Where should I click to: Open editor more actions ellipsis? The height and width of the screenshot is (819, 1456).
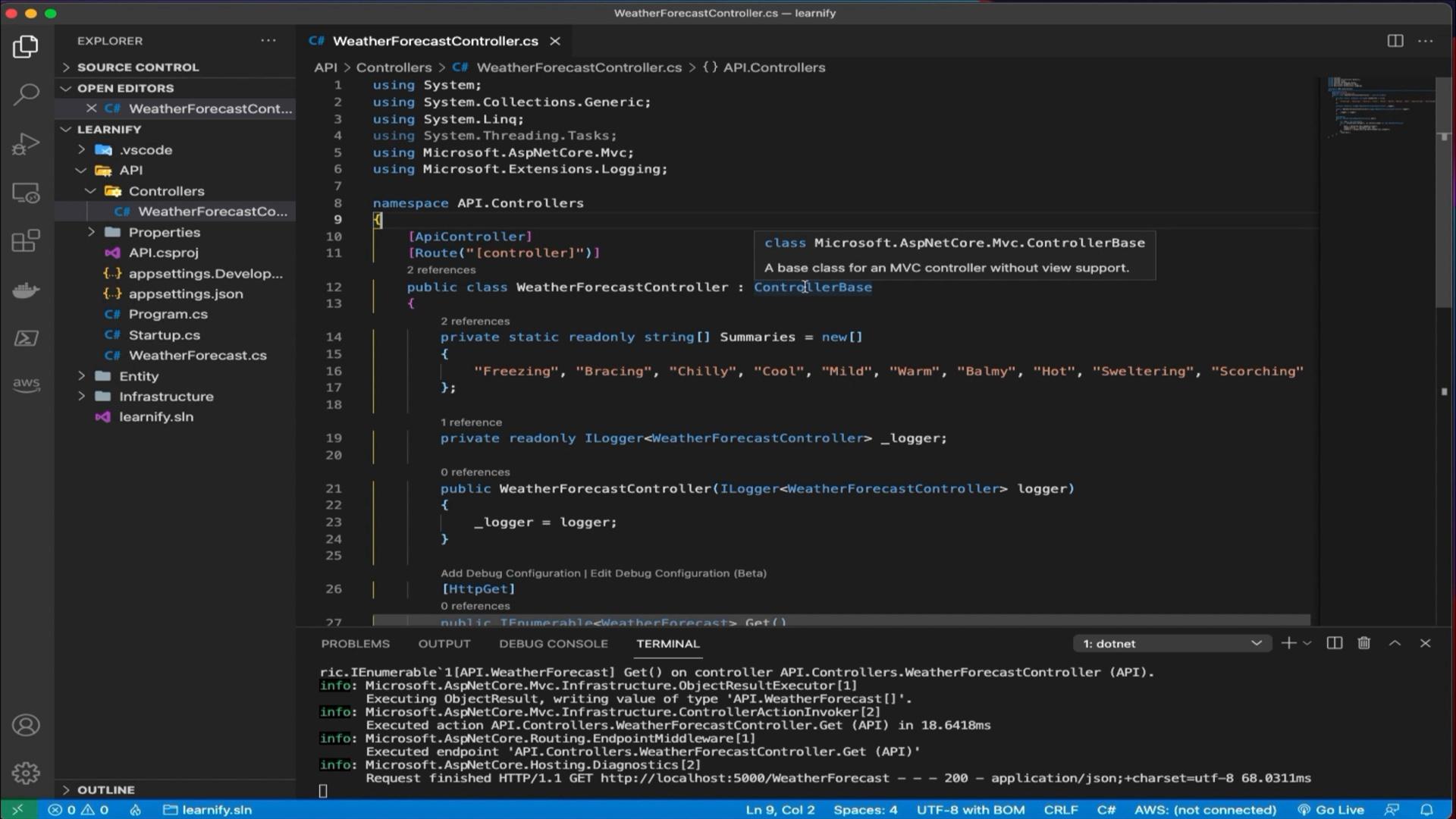[1426, 41]
